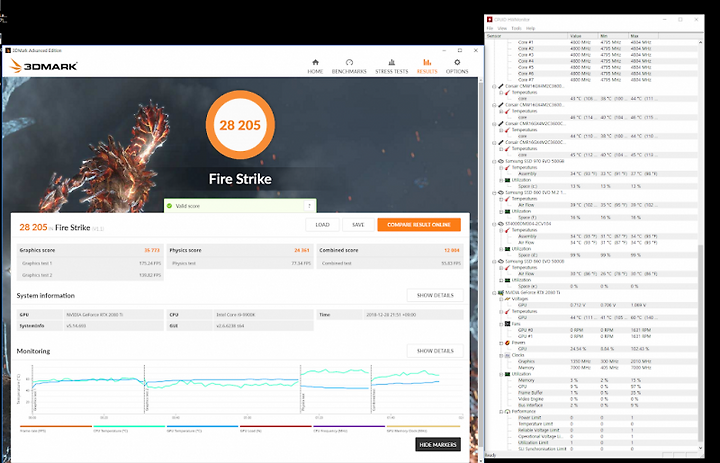Collapse the ST4000DM004 drive node
Screen dimensions: 720x463
coord(494,224)
